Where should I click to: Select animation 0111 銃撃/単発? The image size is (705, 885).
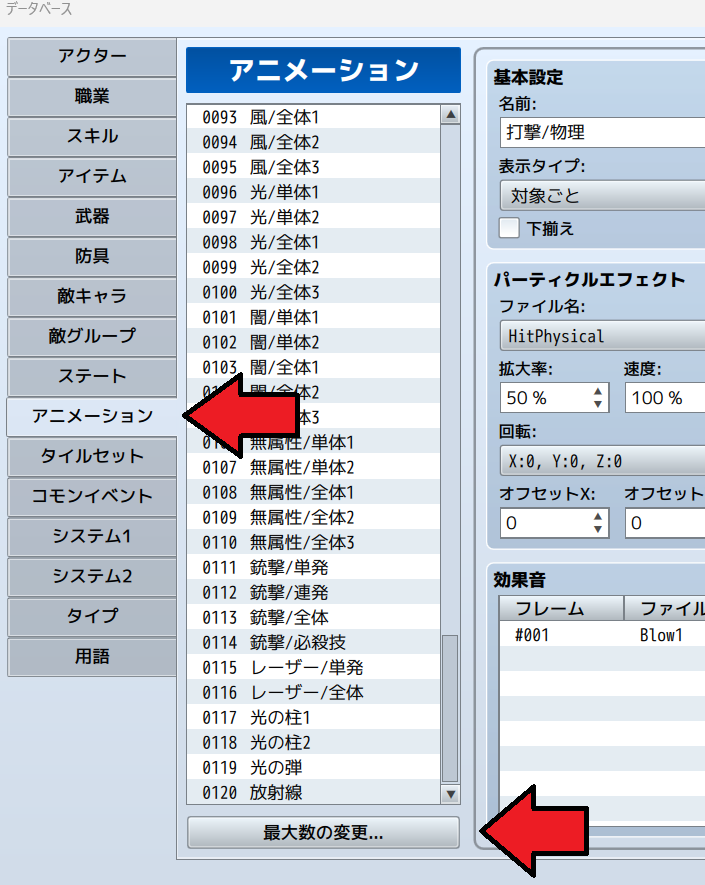click(x=313, y=567)
